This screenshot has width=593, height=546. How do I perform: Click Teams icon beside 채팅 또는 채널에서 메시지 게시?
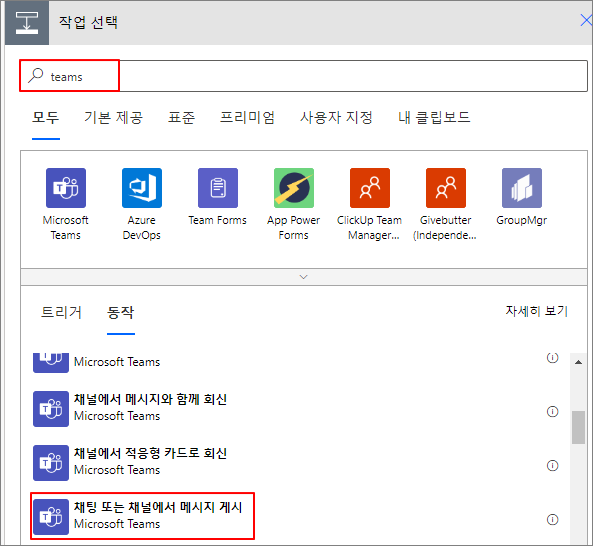[51, 517]
